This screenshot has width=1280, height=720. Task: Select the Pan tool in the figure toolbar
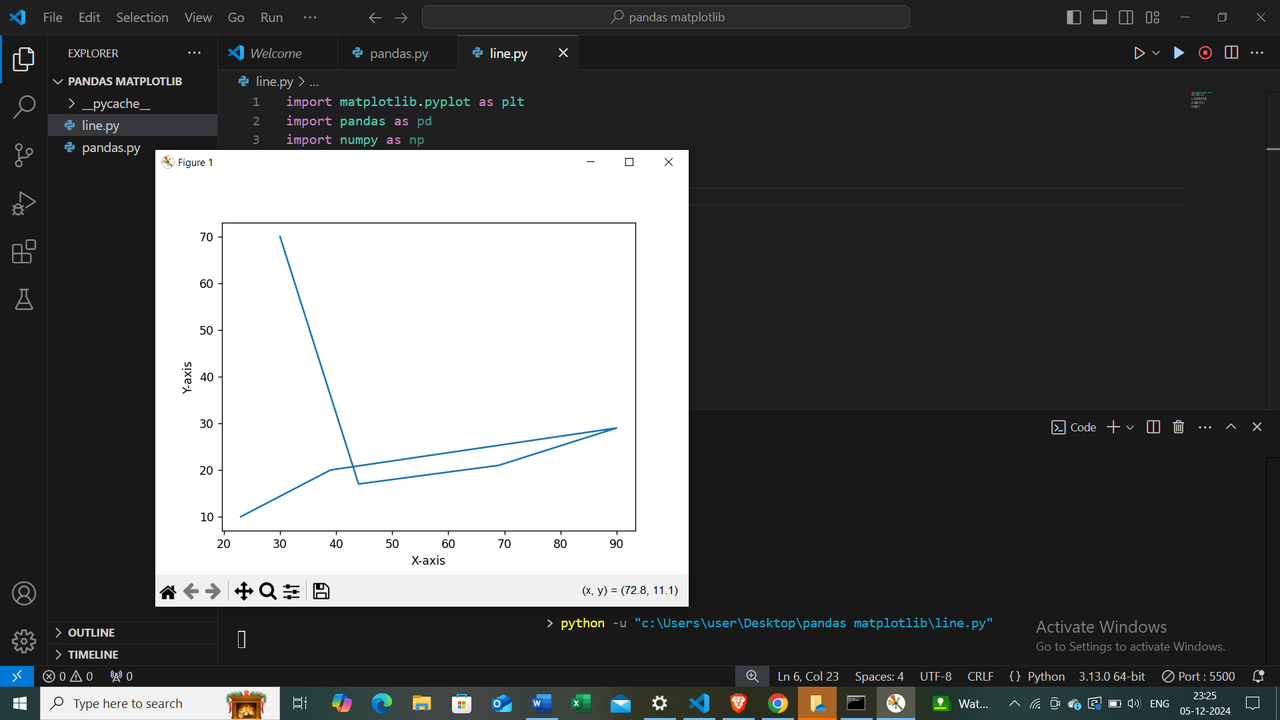coord(244,591)
